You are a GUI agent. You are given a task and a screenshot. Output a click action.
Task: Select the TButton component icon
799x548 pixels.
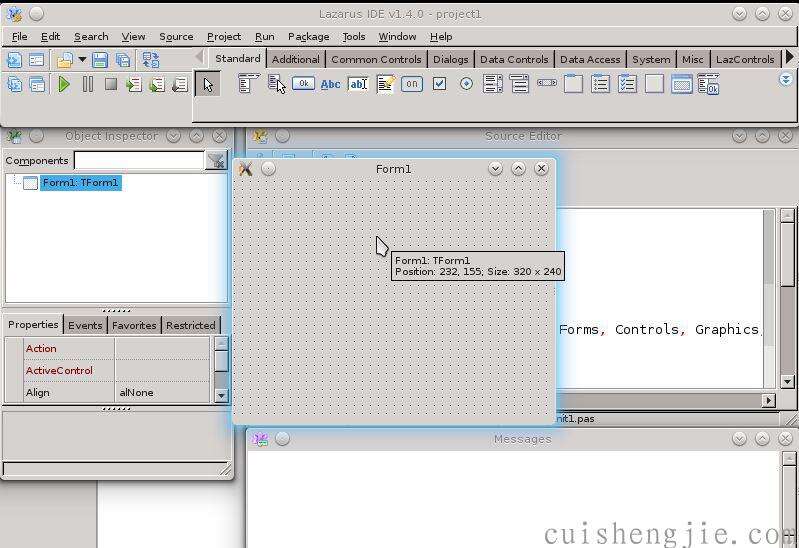303,85
